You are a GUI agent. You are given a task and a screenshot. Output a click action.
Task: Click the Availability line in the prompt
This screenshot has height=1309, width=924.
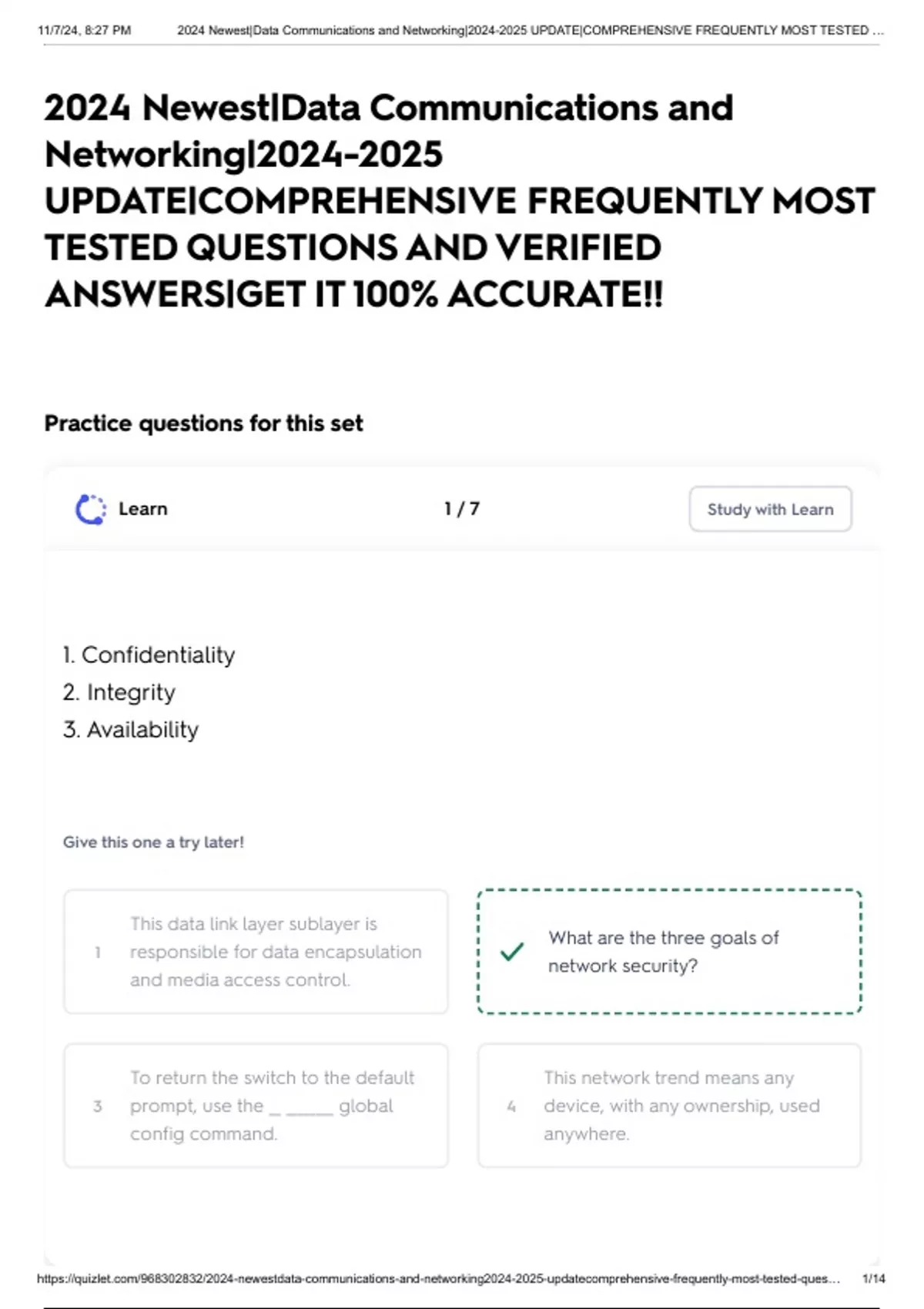click(x=131, y=730)
